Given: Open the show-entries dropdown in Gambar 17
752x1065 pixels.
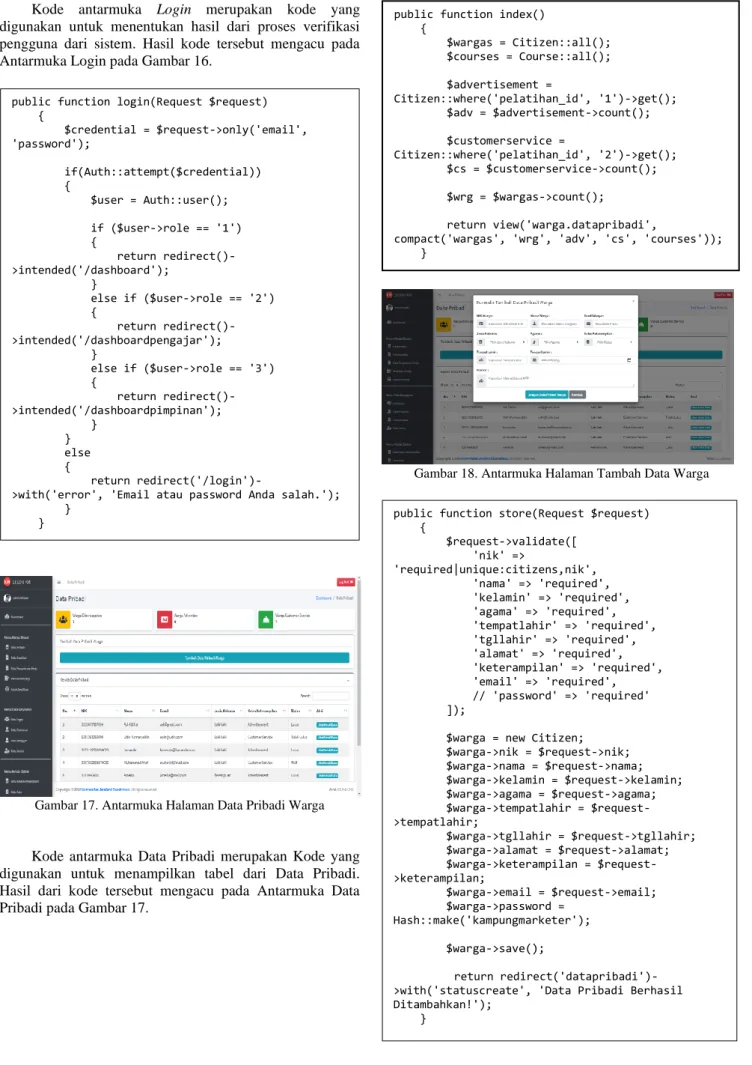Looking at the screenshot, I should point(75,696).
